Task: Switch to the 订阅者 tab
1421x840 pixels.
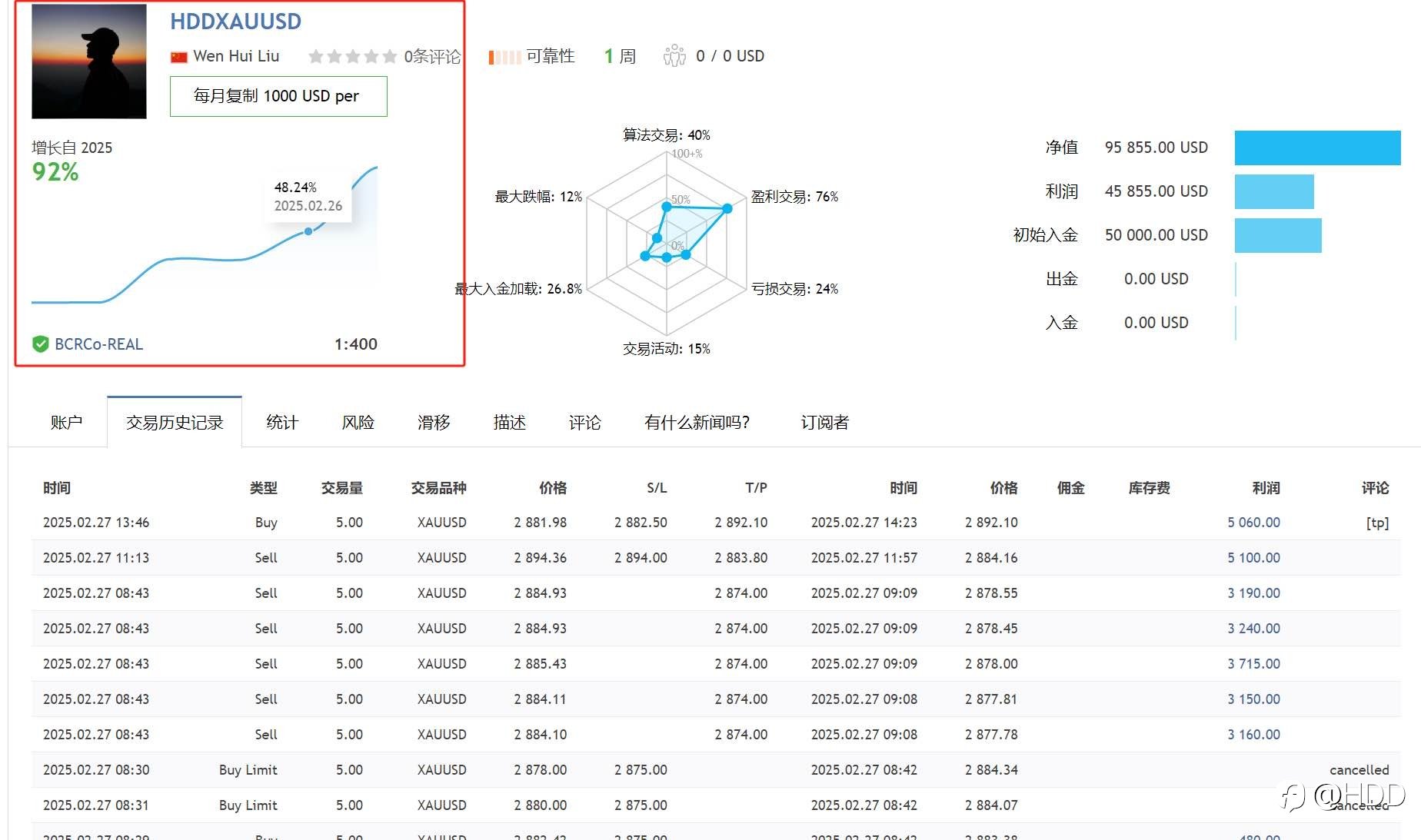Action: tap(824, 422)
